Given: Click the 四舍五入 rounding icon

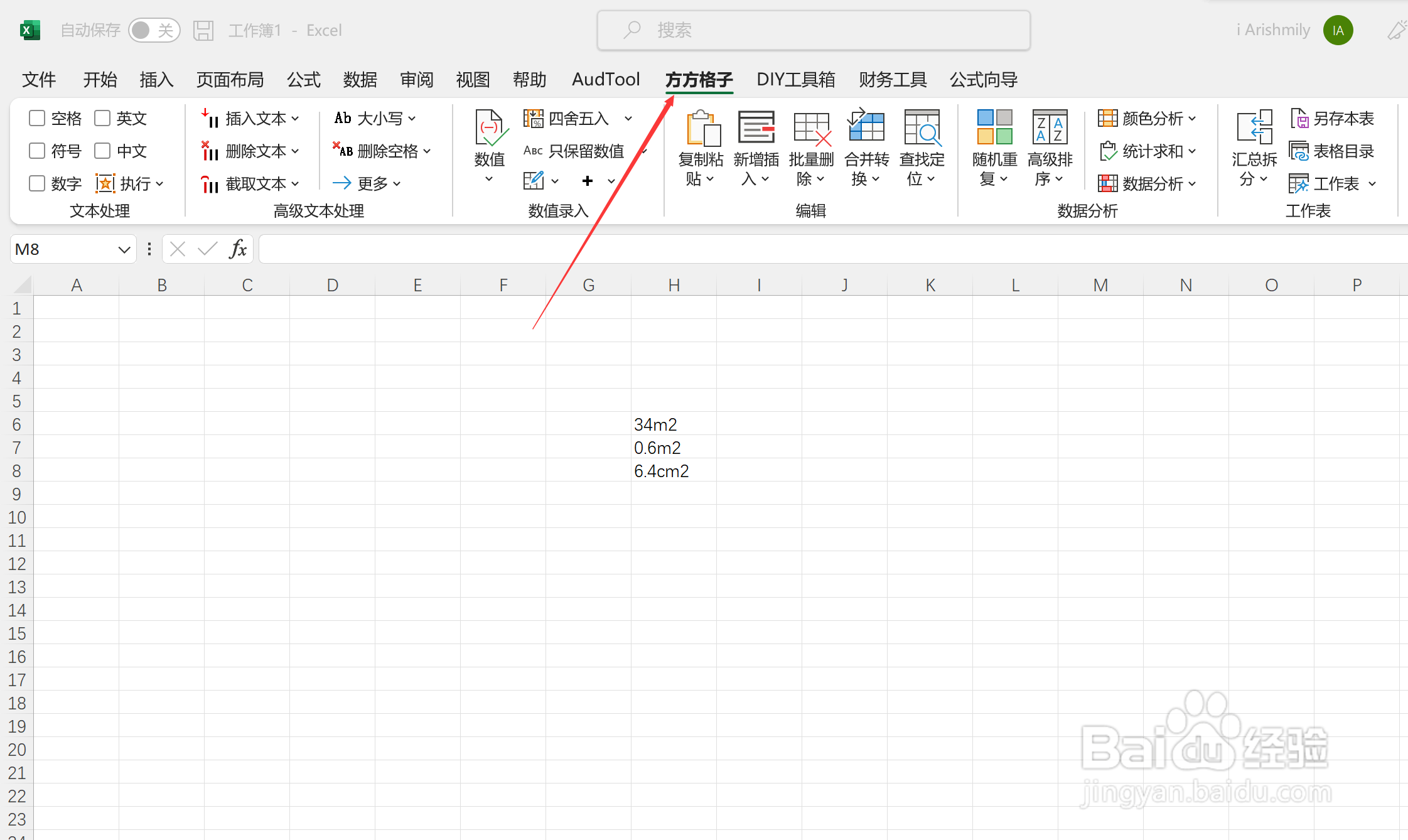Looking at the screenshot, I should (534, 118).
